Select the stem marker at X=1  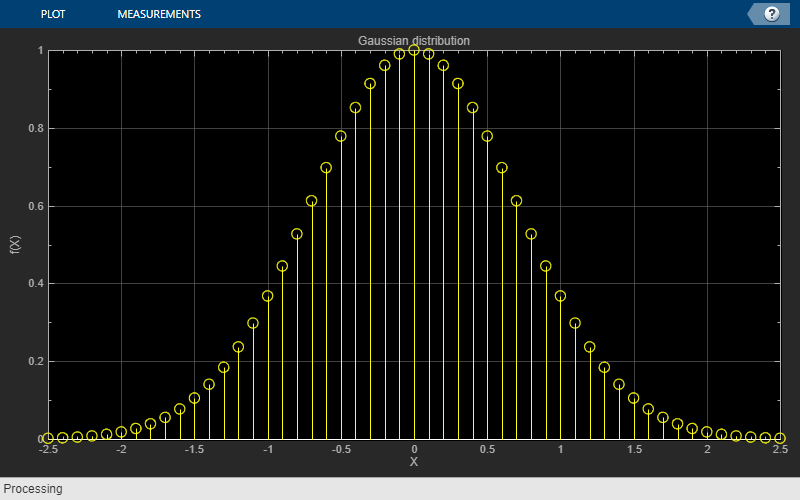pyautogui.click(x=560, y=296)
